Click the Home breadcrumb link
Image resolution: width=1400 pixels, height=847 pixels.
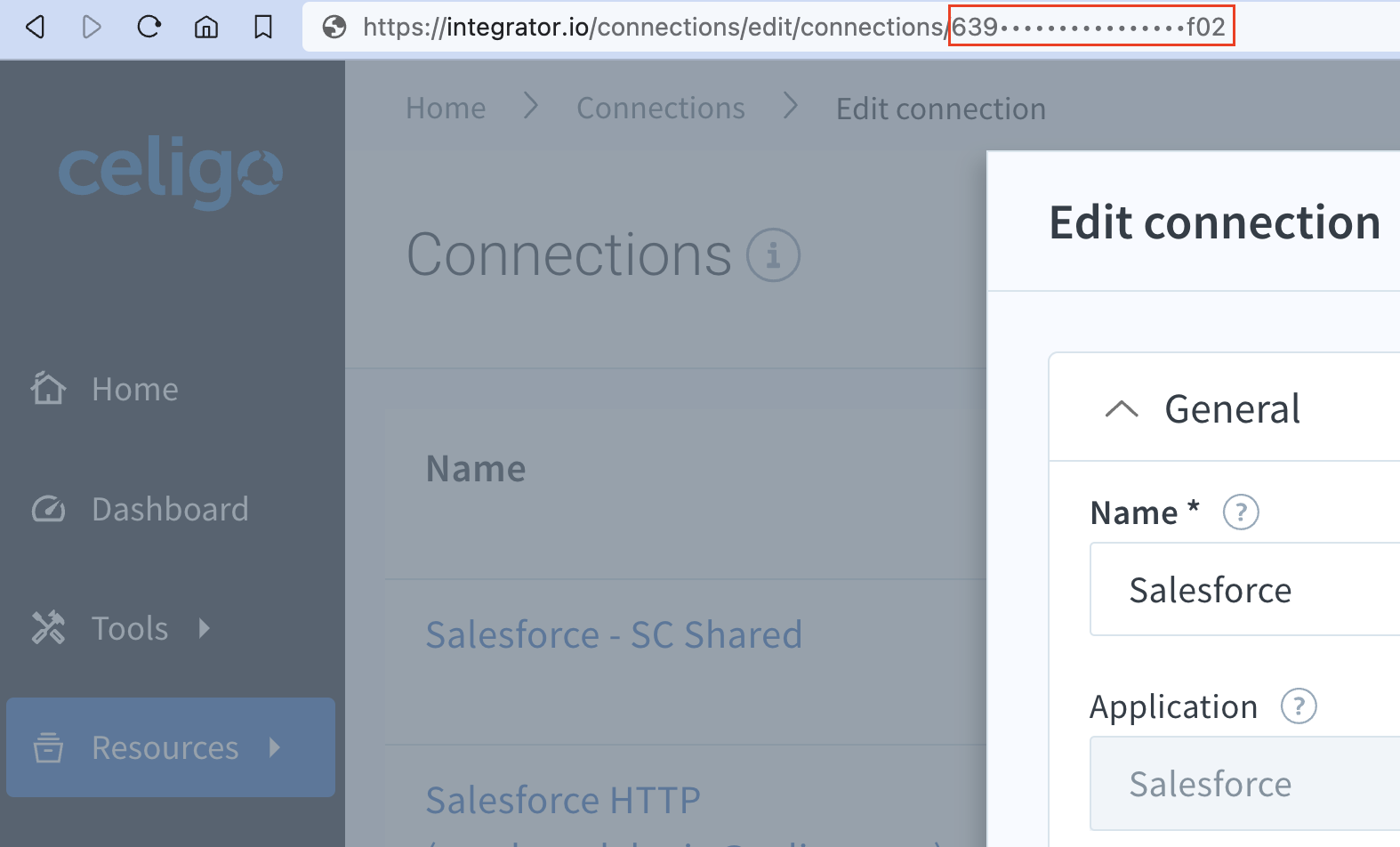(446, 109)
